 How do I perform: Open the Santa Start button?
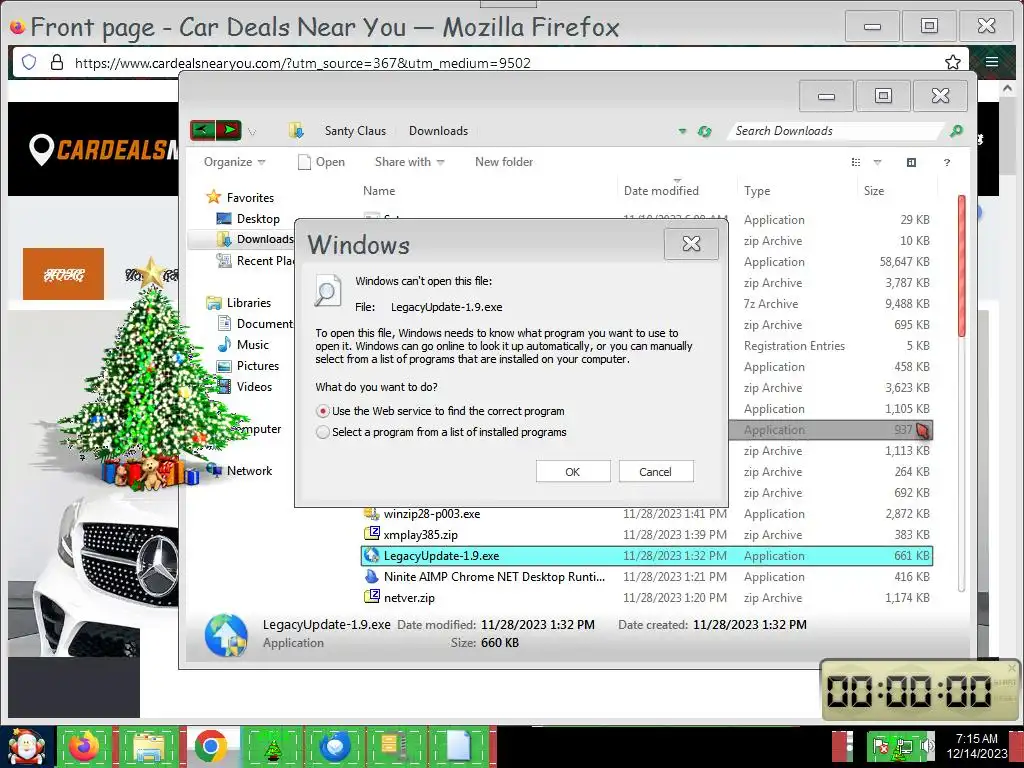[x=26, y=746]
